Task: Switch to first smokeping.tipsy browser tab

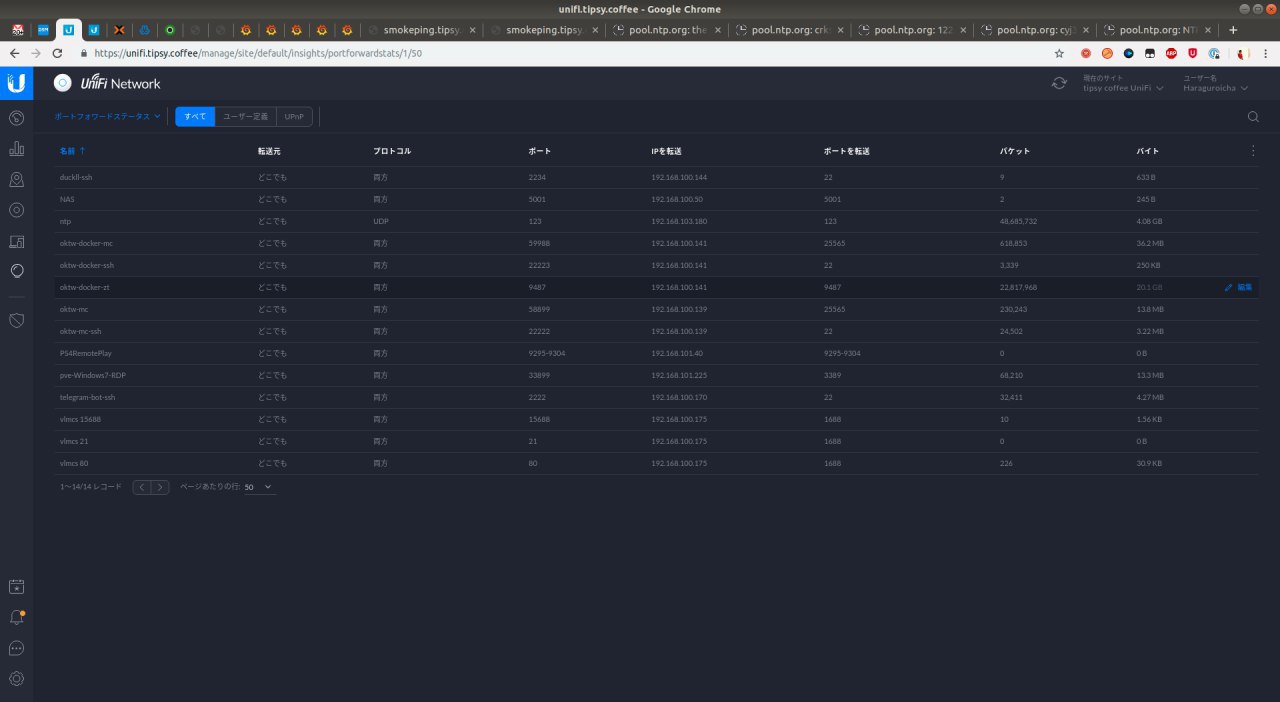Action: 421,30
